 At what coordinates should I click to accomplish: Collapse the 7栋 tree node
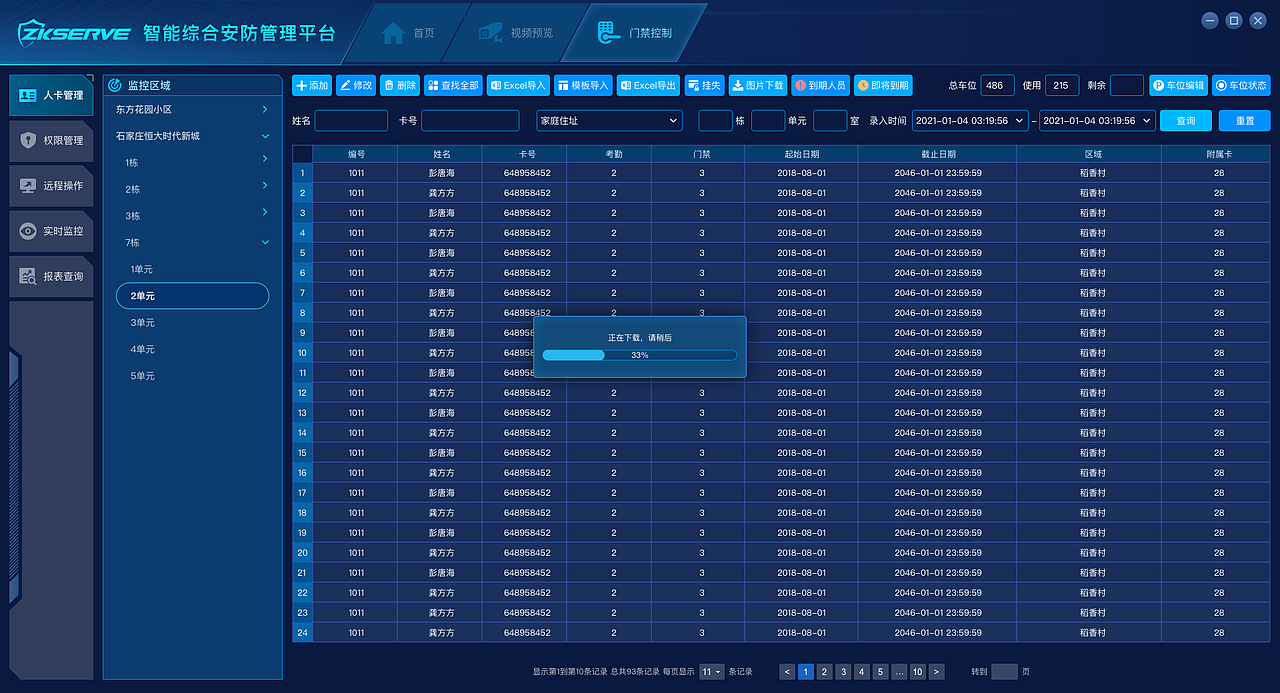pos(265,242)
